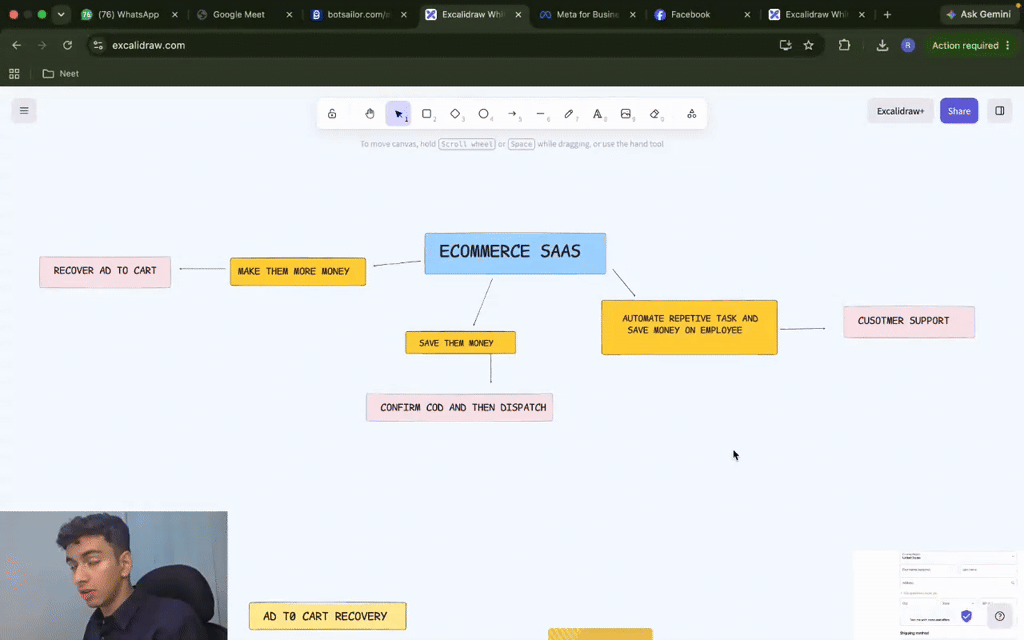Open the three-dot menu beside Action required
Viewport: 1024px width, 640px height.
[1008, 45]
